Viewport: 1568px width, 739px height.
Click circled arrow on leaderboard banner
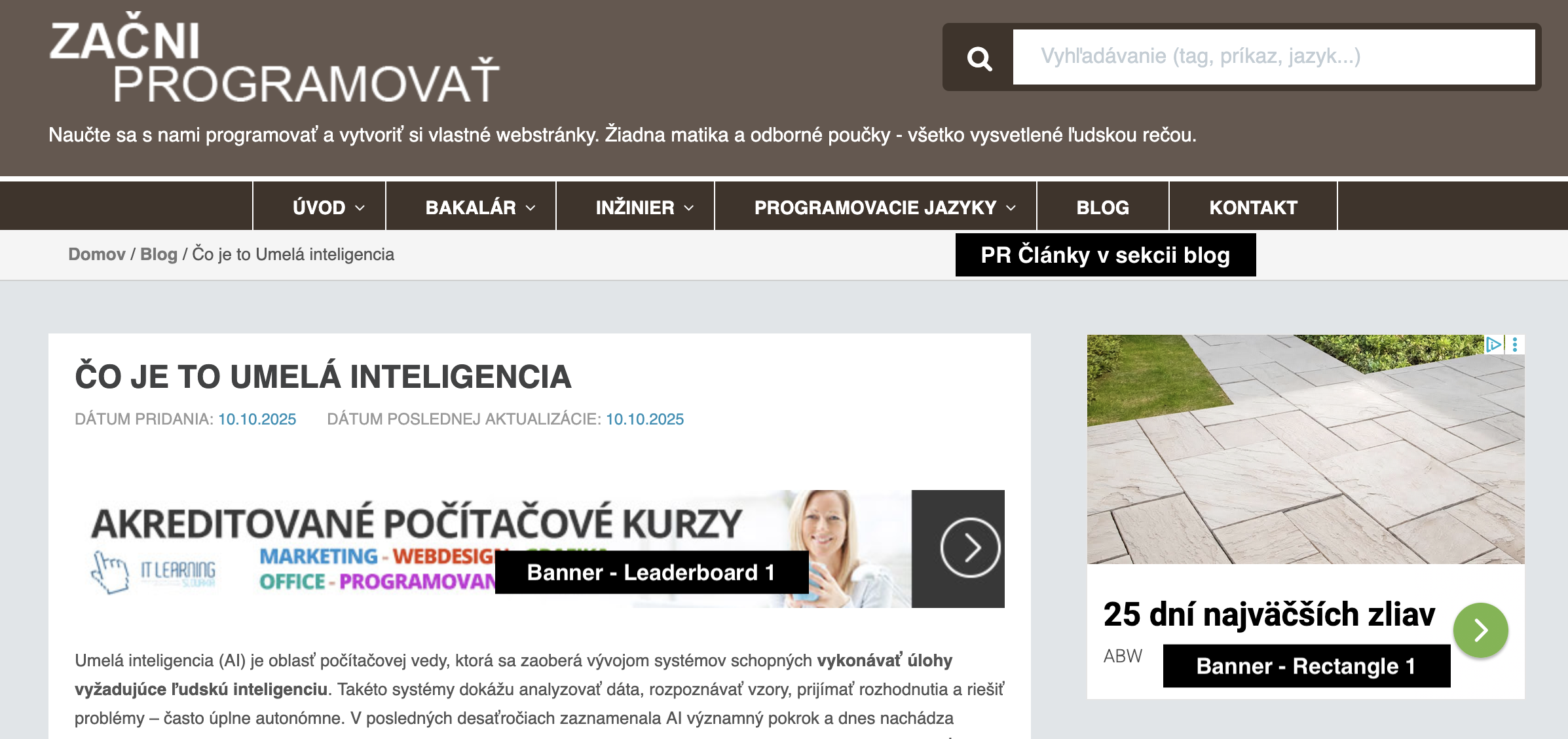click(x=970, y=548)
